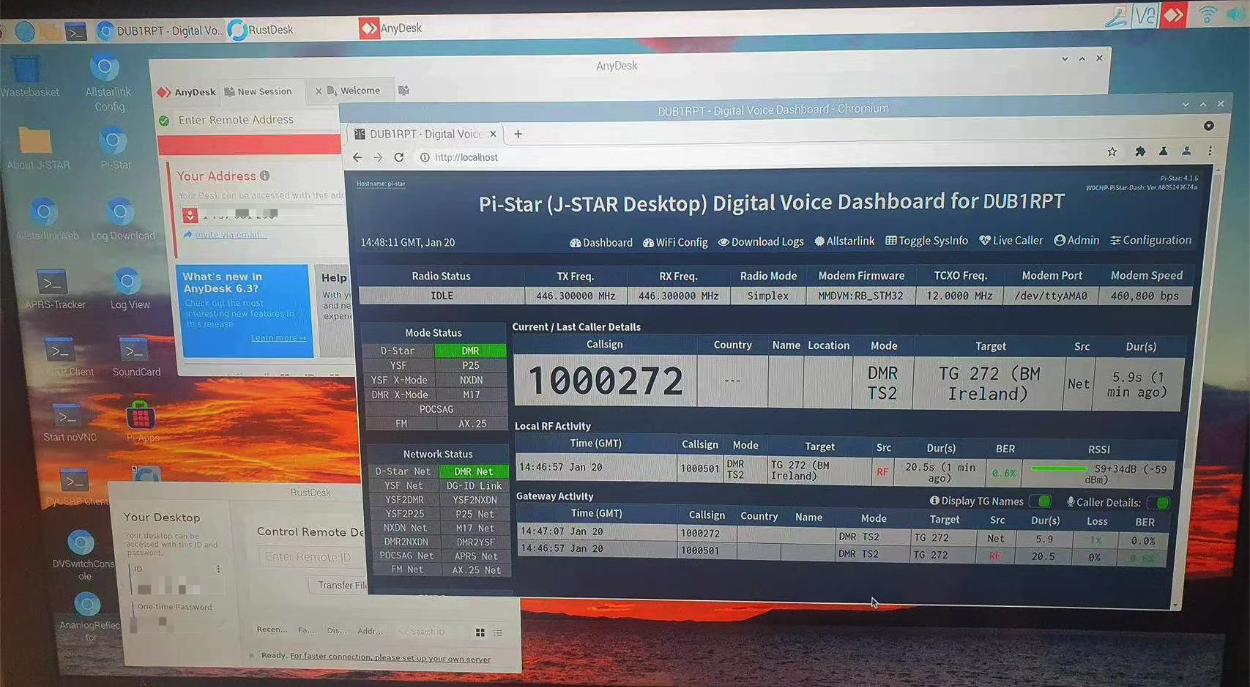
Task: Switch to RustDesk in the taskbar
Action: point(261,30)
